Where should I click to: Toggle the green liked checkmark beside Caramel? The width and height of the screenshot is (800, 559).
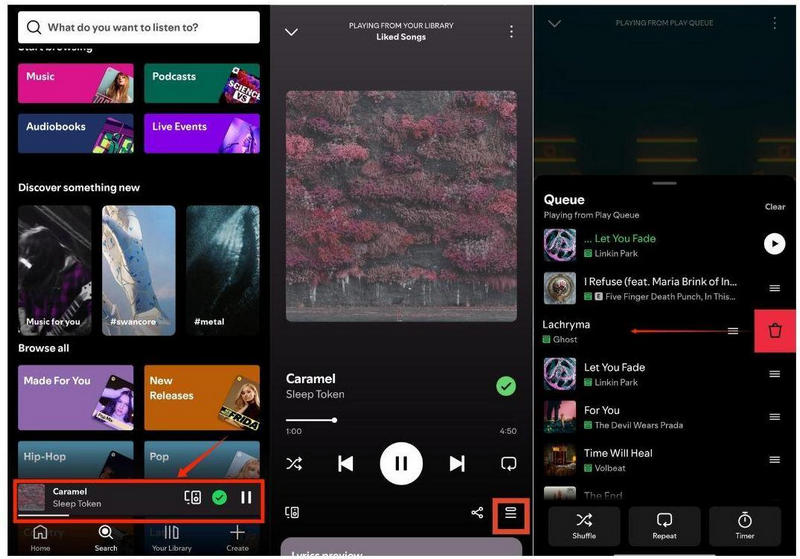[506, 386]
